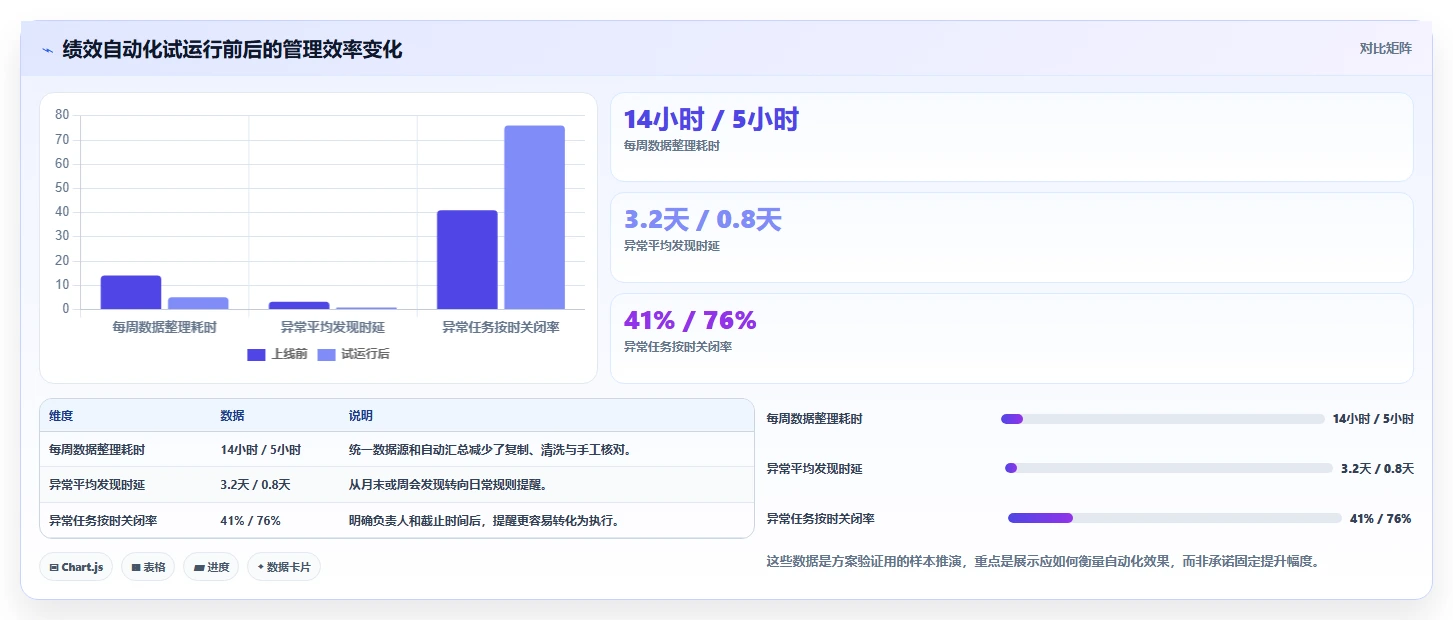This screenshot has width=1453, height=620.
Task: Click table cell 异常平均发现时延
Action: pyautogui.click(x=97, y=485)
